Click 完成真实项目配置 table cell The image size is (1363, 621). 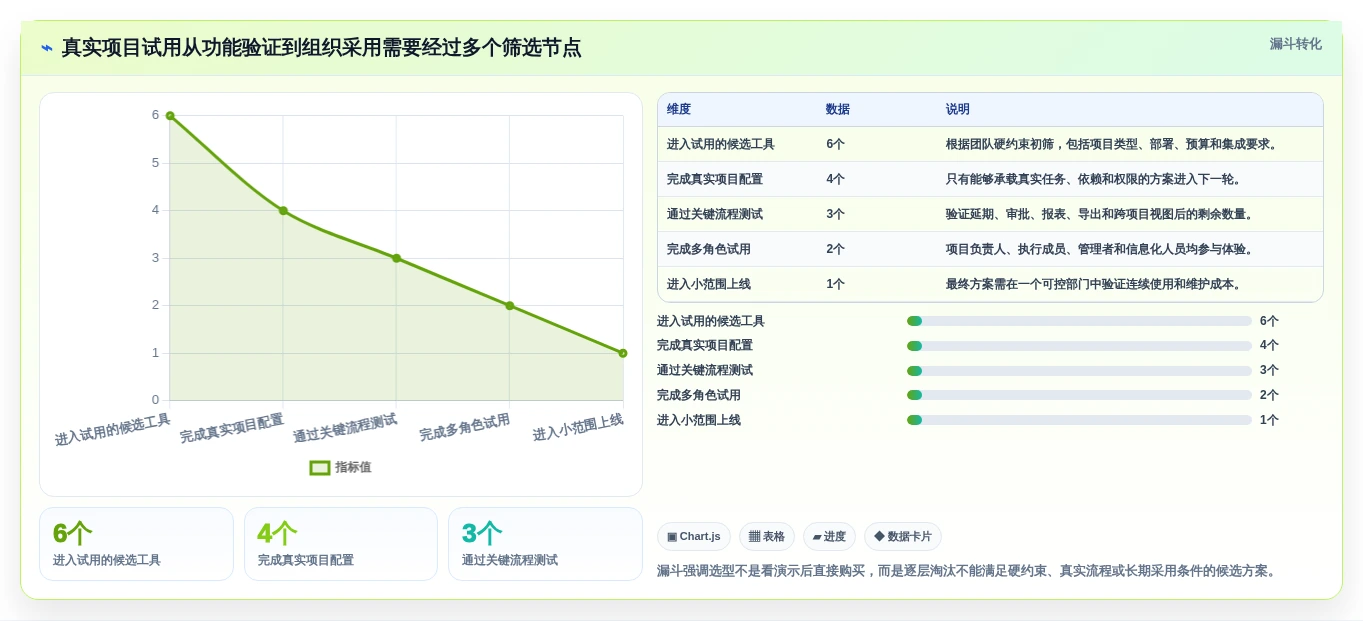[x=715, y=179]
